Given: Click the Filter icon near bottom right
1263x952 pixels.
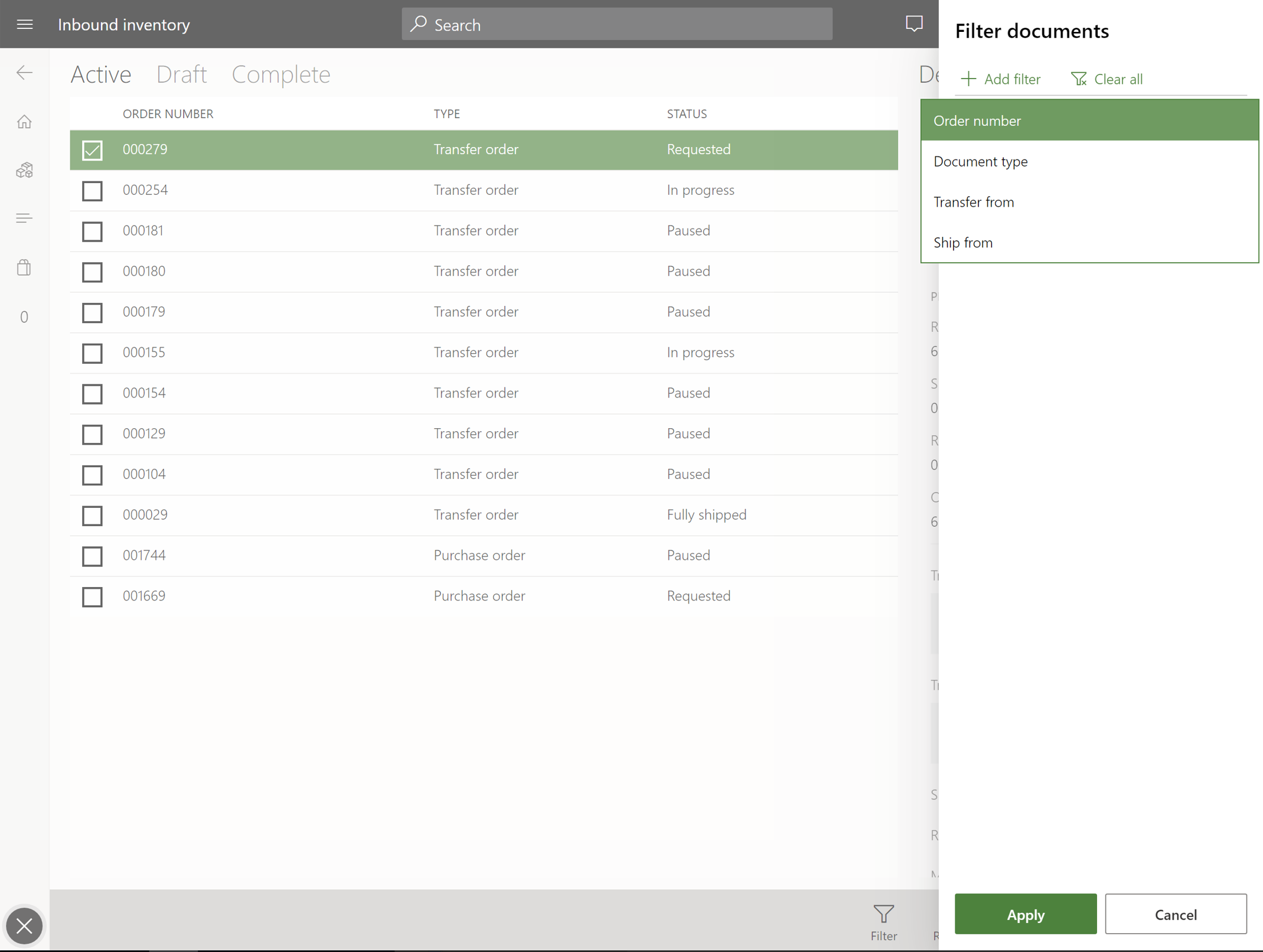Looking at the screenshot, I should click(x=883, y=912).
